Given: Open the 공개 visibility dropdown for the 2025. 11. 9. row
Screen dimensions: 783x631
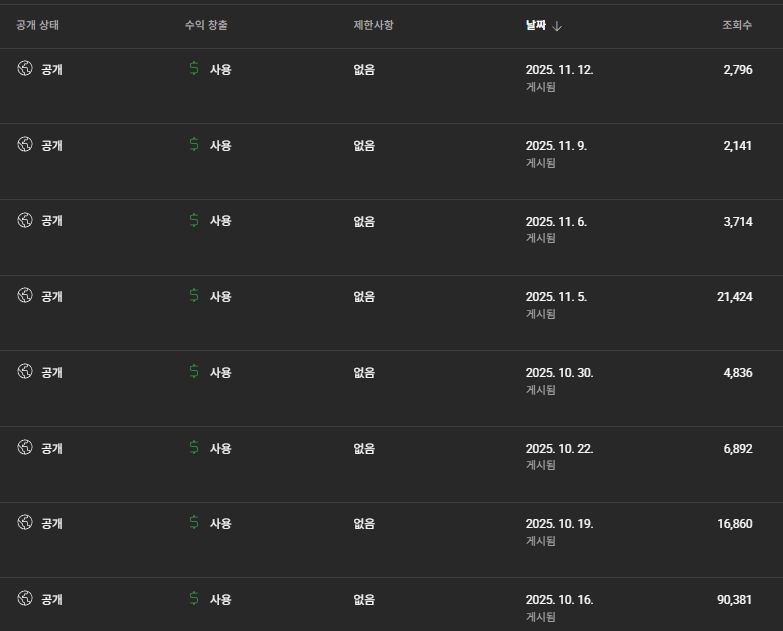Looking at the screenshot, I should (51, 145).
